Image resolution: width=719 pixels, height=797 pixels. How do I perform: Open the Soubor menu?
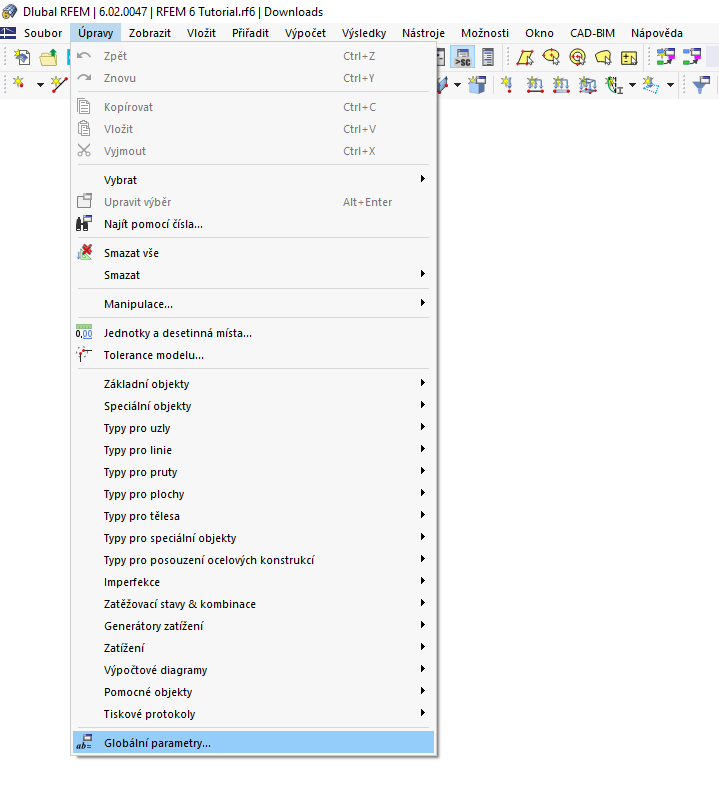pyautogui.click(x=43, y=33)
